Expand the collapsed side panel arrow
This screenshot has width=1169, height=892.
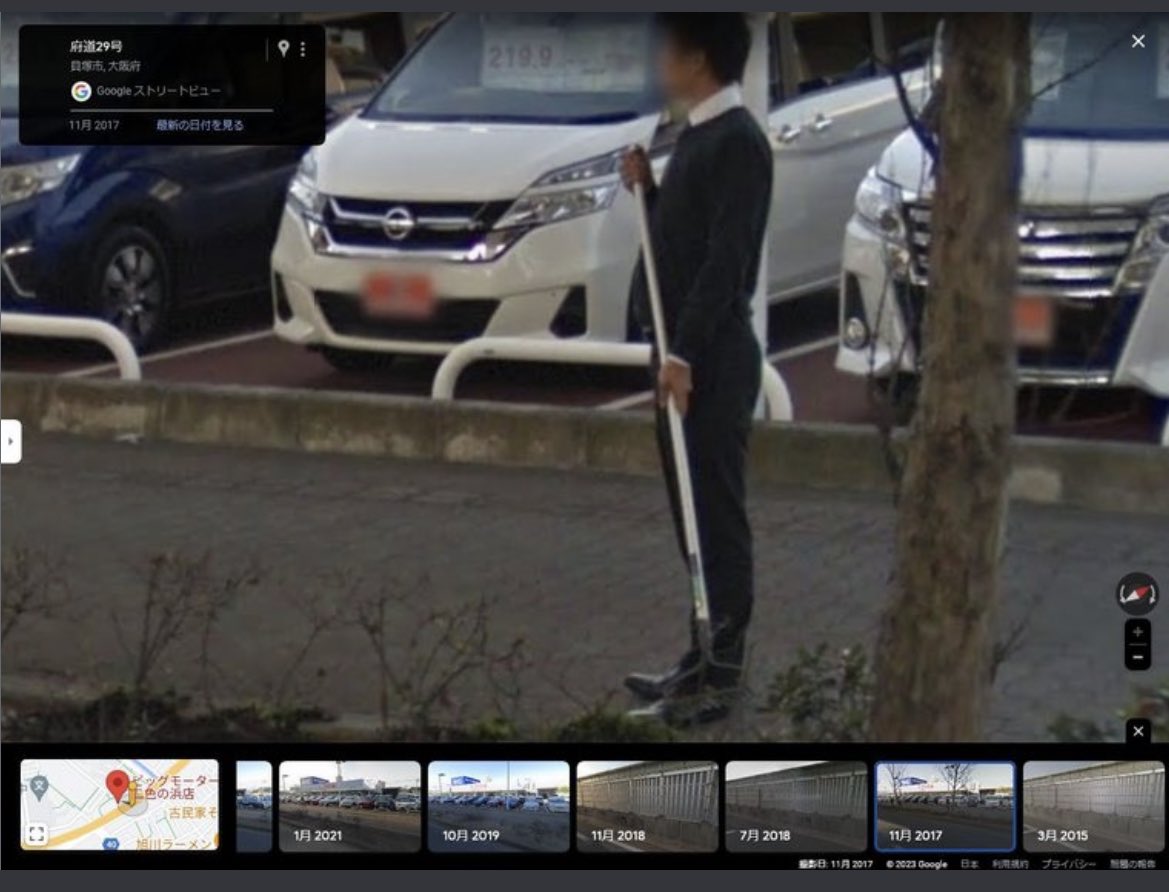pyautogui.click(x=10, y=441)
